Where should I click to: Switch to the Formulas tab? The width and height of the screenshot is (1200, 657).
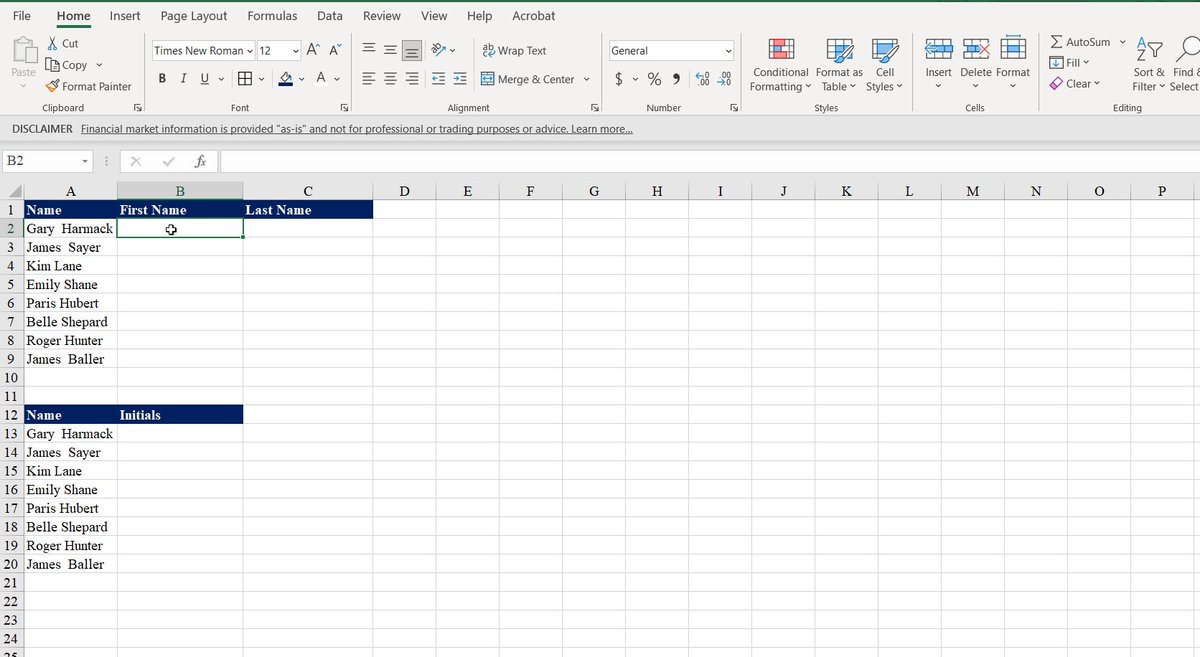[x=272, y=16]
